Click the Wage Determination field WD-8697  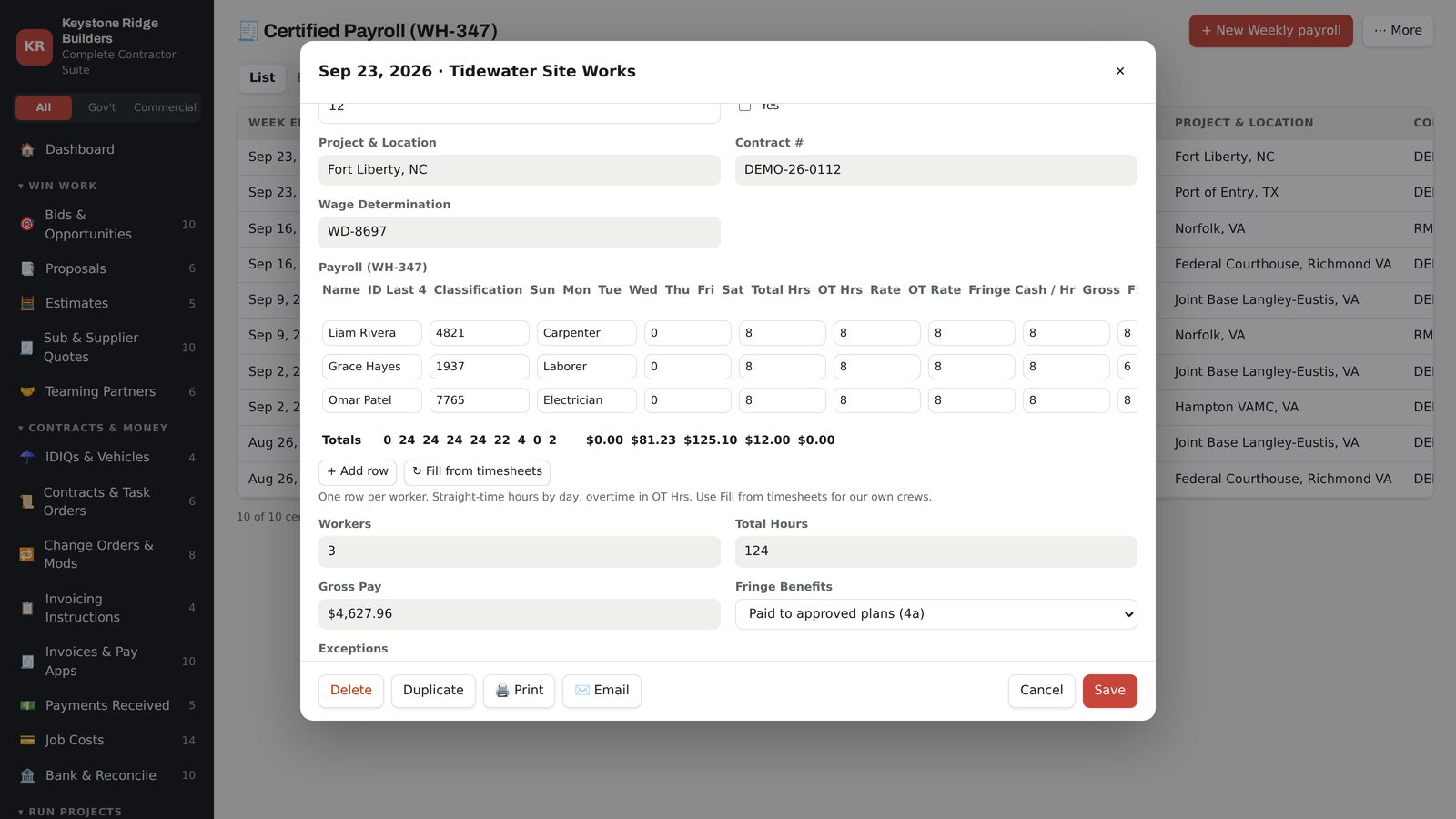pos(520,232)
